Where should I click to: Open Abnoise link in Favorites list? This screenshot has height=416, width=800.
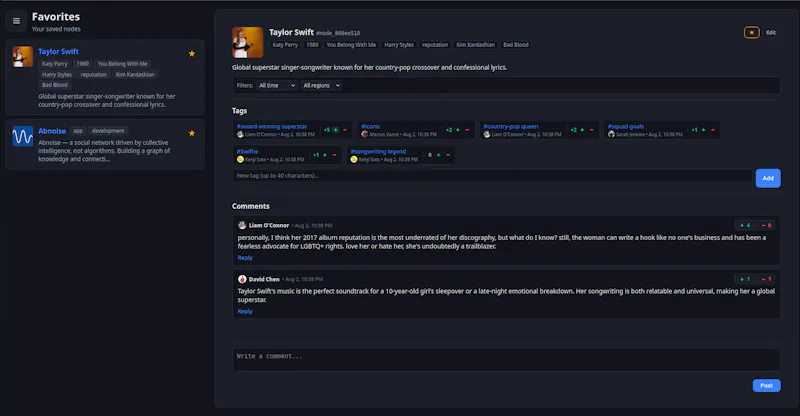[x=52, y=131]
